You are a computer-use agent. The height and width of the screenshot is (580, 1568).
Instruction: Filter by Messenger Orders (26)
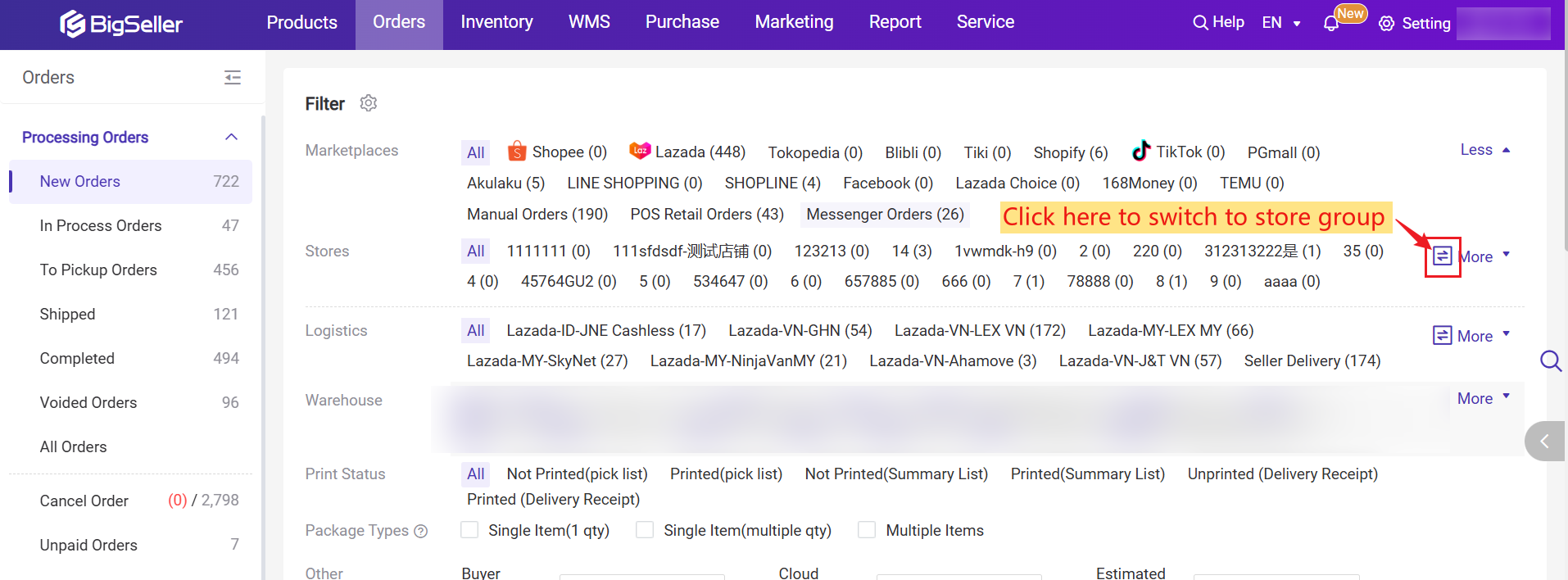click(x=886, y=214)
